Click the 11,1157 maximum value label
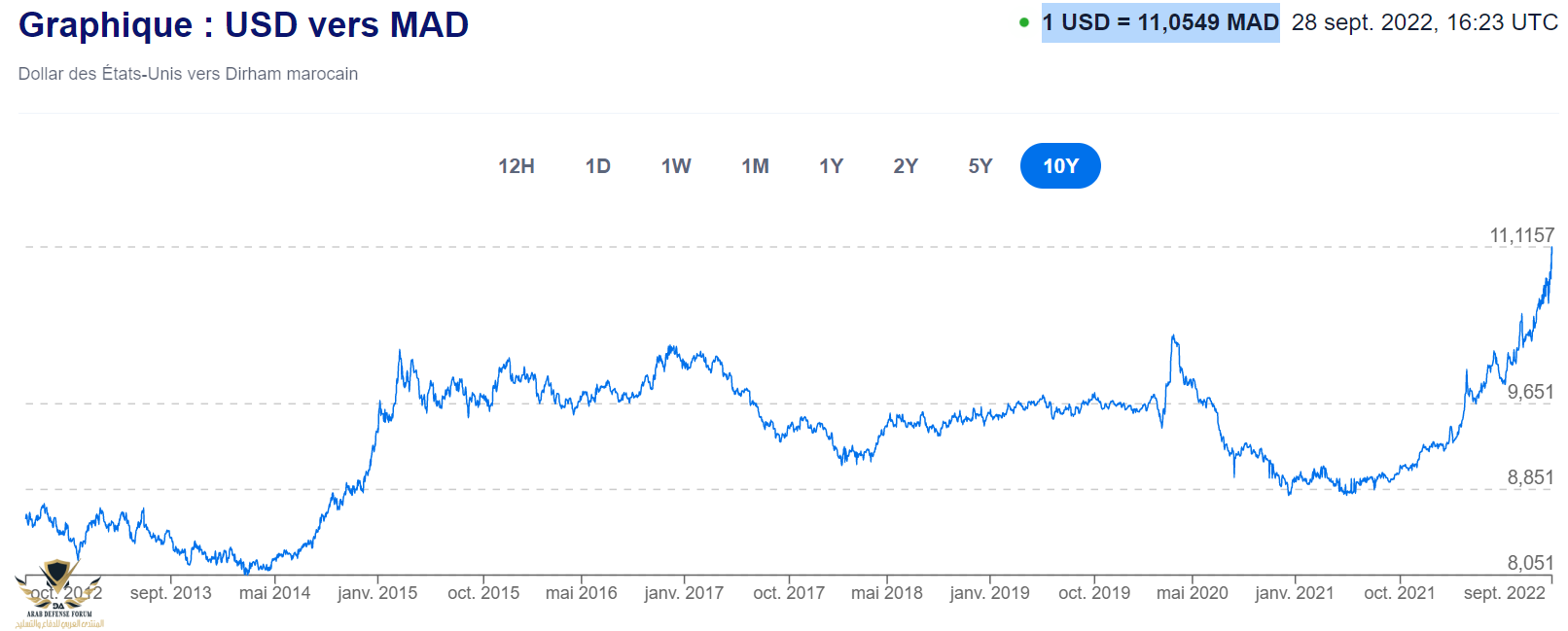 (1521, 235)
